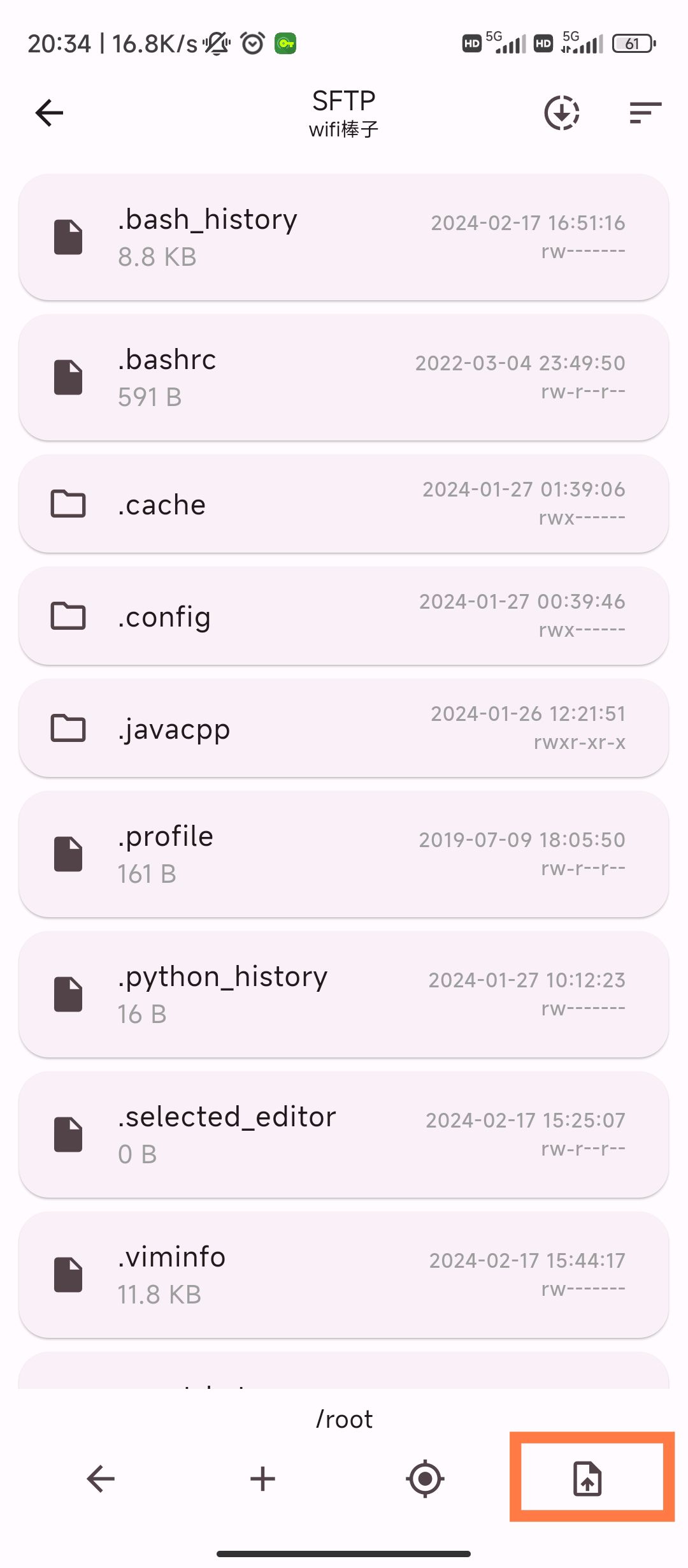Tap the go-to-path target icon

coord(425,1479)
